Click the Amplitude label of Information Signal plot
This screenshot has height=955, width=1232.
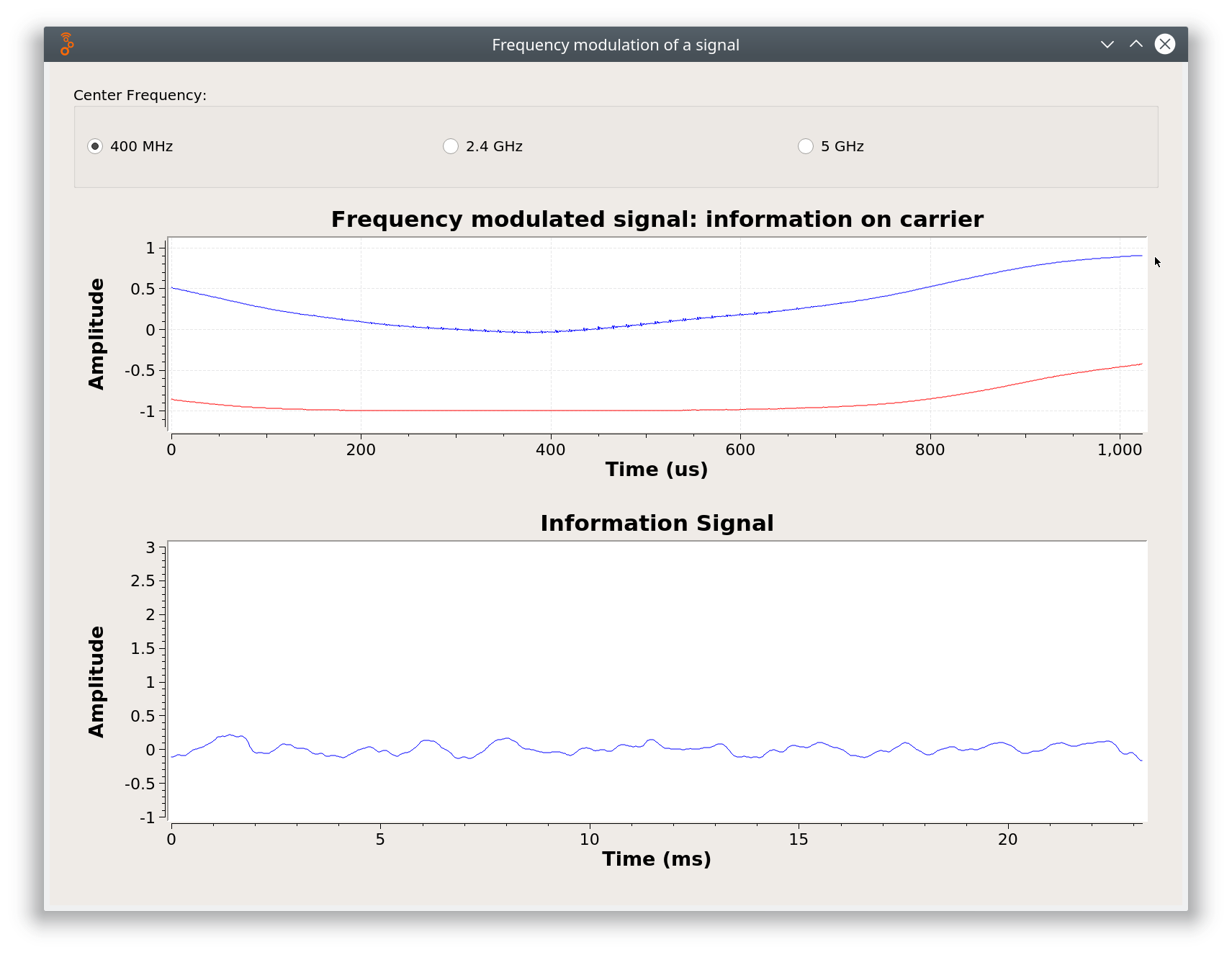(x=96, y=681)
